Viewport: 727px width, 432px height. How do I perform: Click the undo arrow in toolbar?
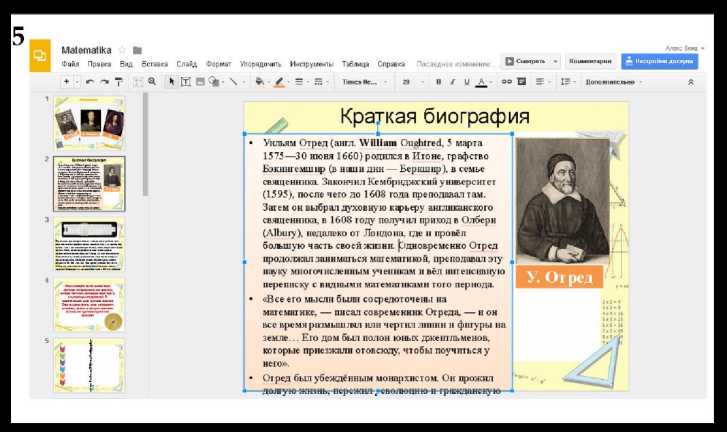tap(90, 82)
